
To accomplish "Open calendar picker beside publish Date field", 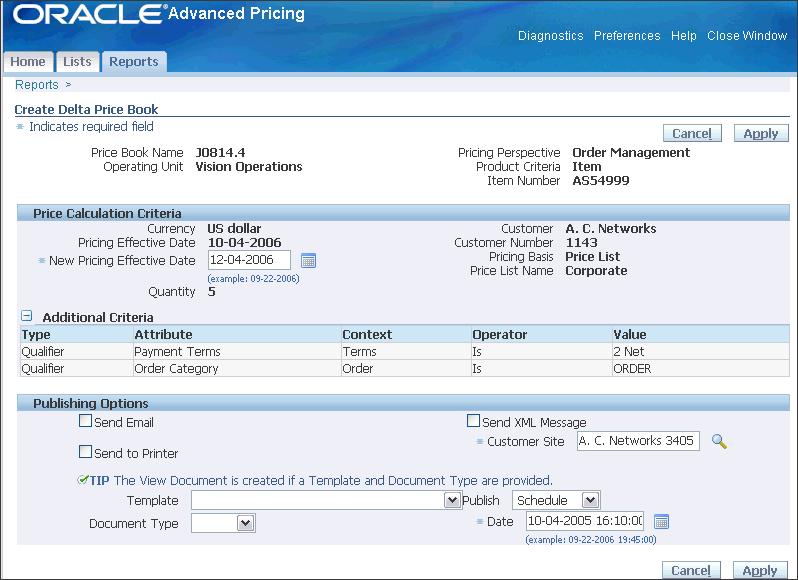I will click(661, 521).
